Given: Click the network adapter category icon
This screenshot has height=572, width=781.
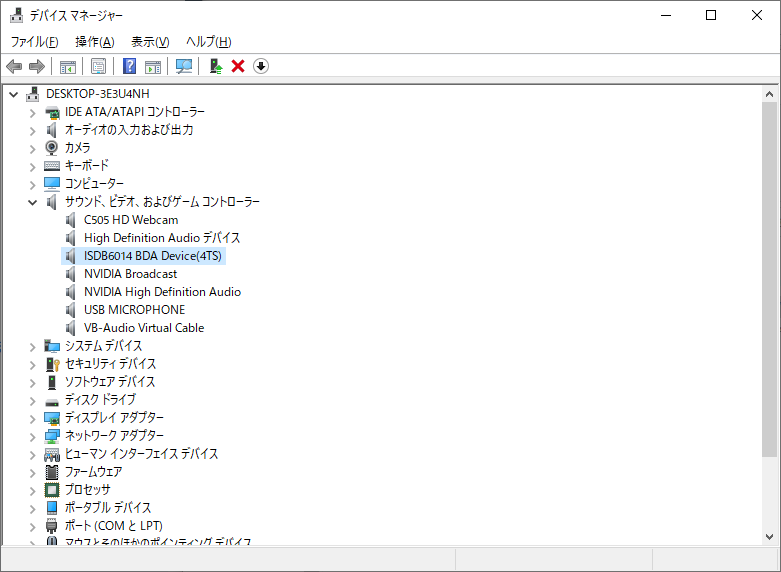Looking at the screenshot, I should [x=52, y=436].
